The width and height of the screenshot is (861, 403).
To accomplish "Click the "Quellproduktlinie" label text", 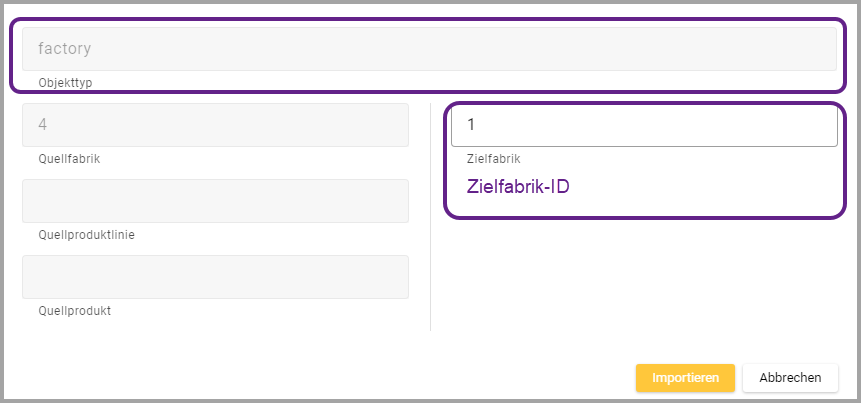I will coord(85,235).
